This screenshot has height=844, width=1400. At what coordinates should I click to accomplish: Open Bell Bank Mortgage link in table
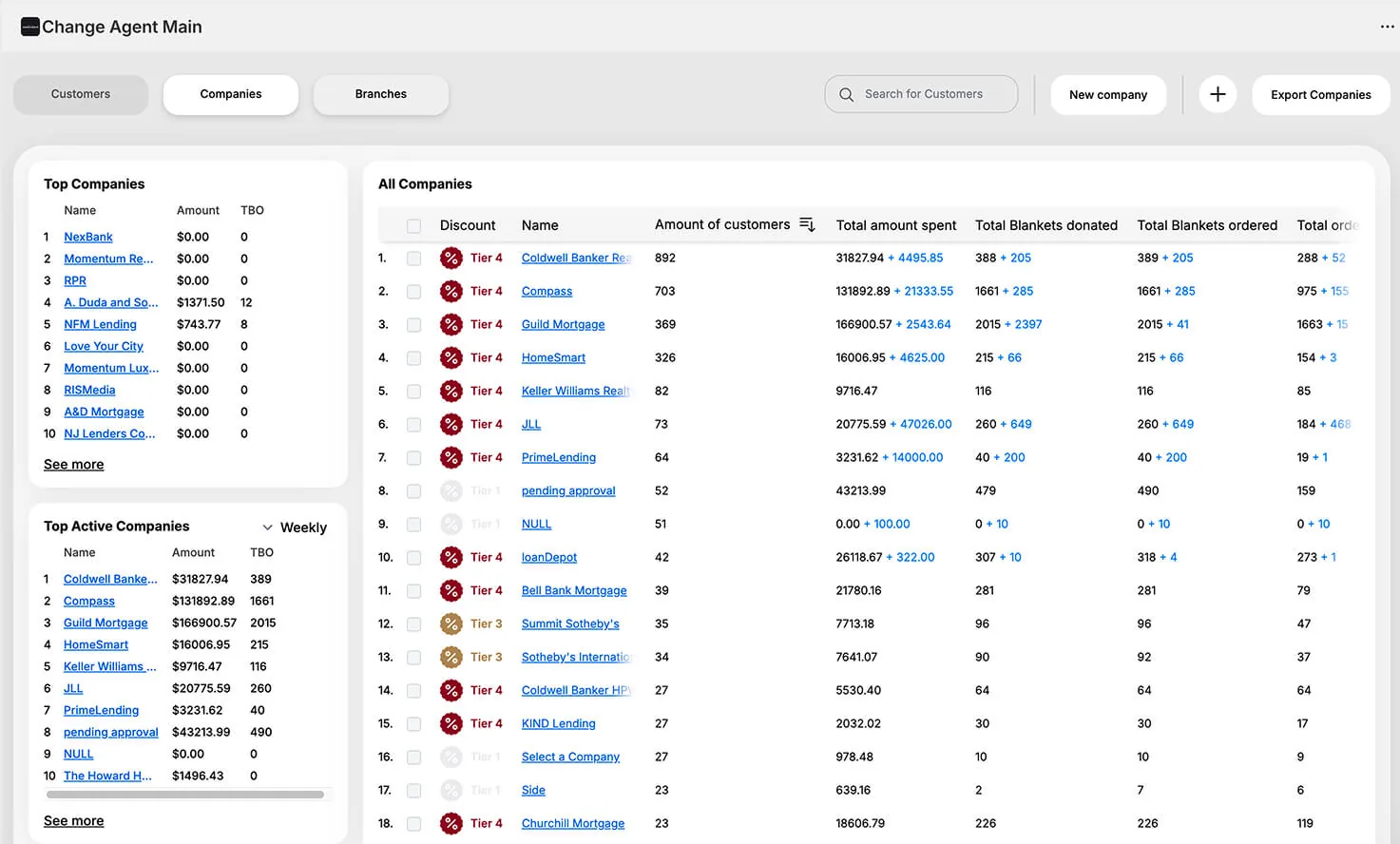[x=574, y=590]
